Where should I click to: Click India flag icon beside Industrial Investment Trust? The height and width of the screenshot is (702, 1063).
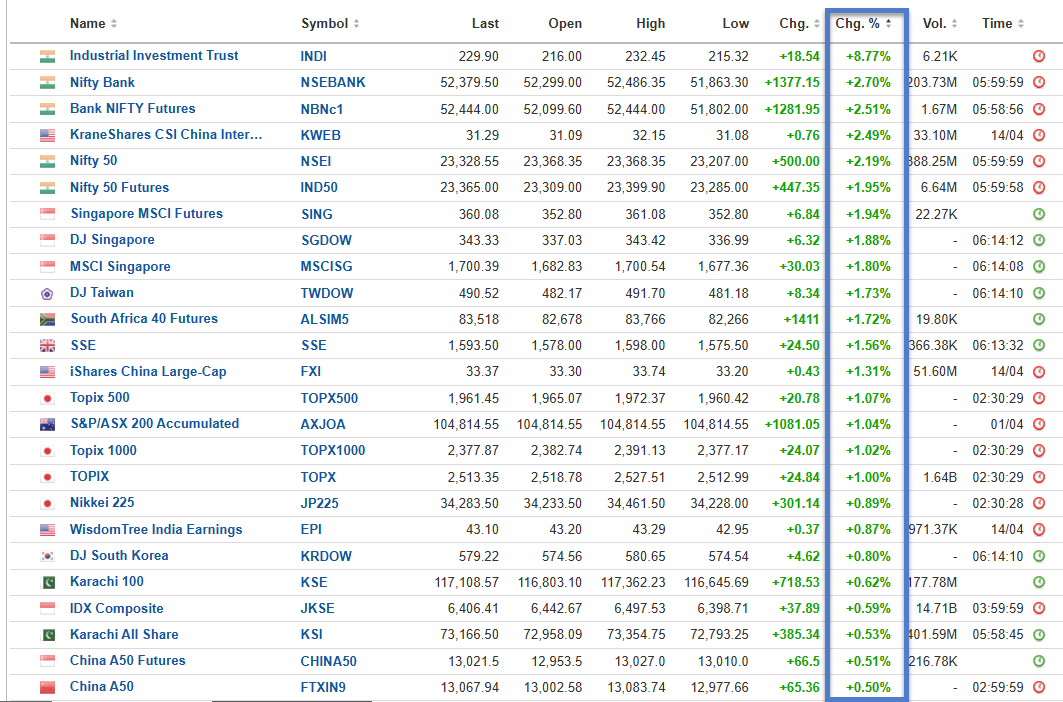(x=47, y=56)
